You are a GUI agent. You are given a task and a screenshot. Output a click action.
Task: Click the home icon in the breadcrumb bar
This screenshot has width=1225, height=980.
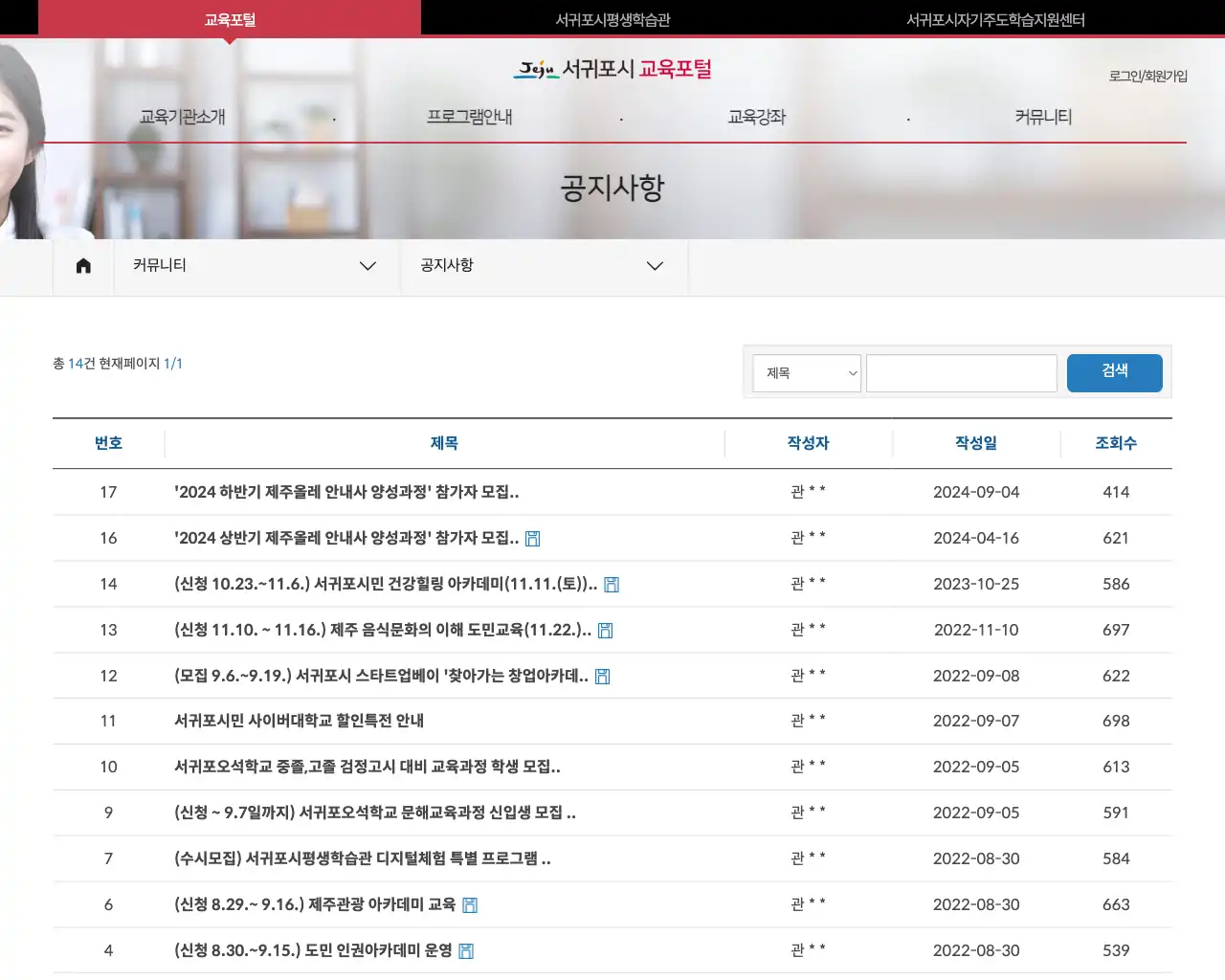click(83, 266)
